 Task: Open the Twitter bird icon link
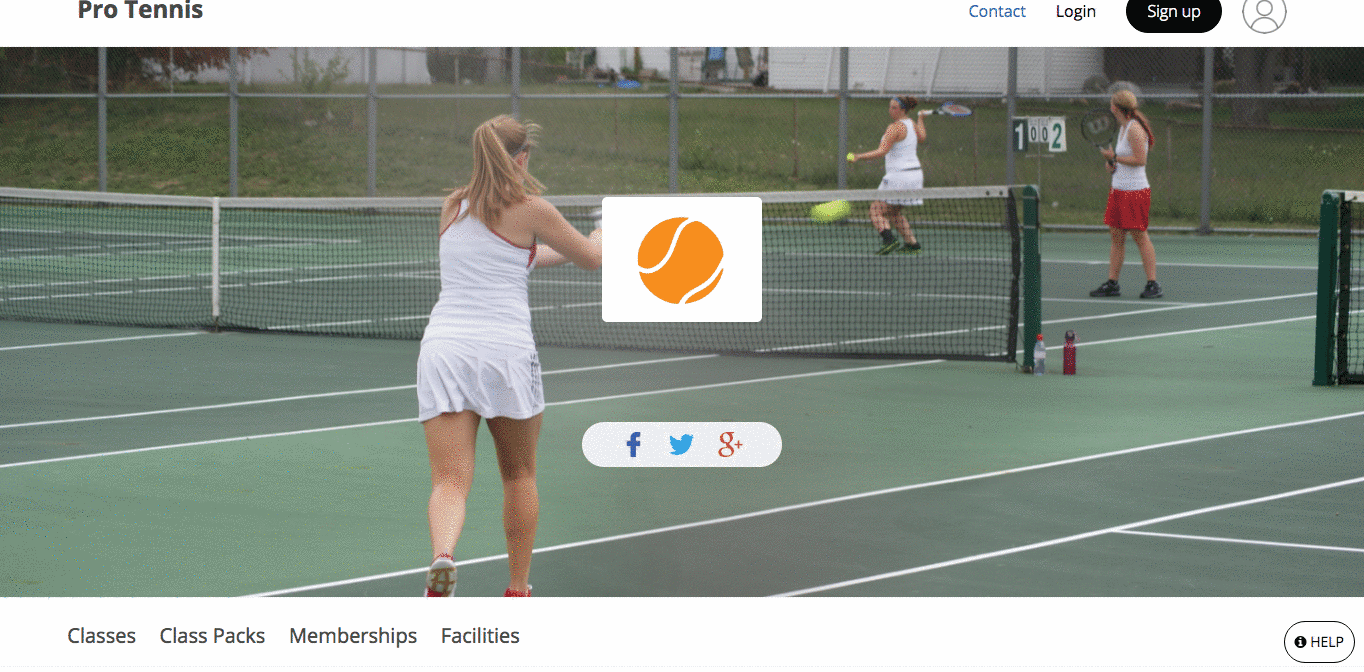(681, 445)
